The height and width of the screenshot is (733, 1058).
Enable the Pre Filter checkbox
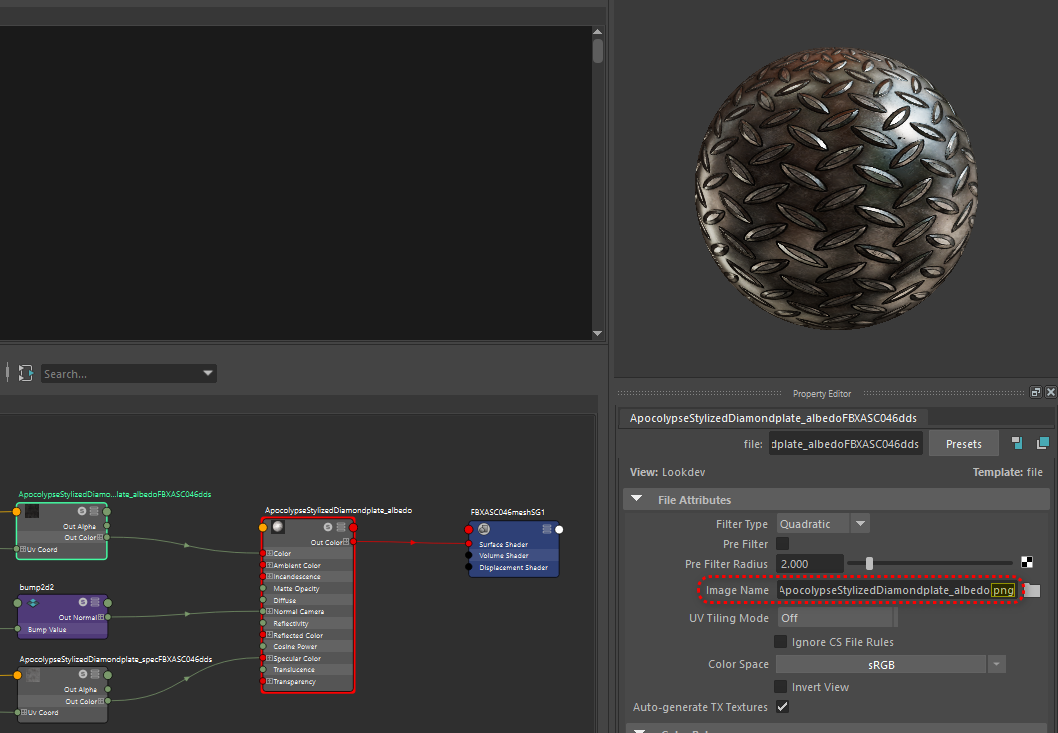pos(782,544)
